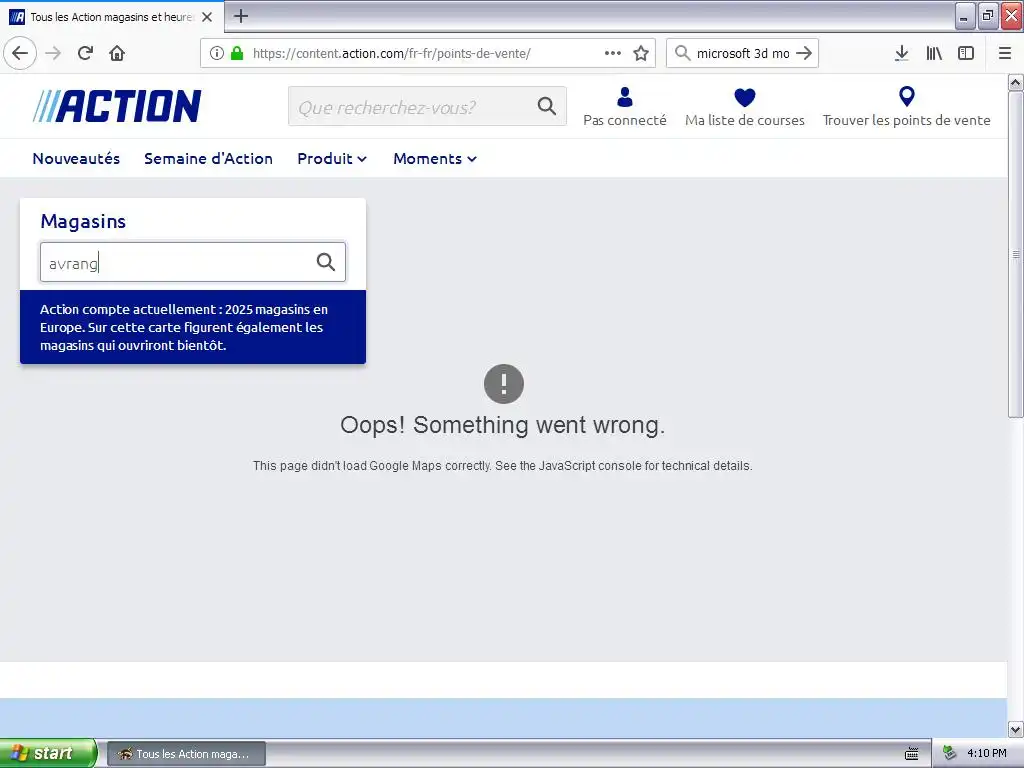Click the Trouver les points de vente pin
The width and height of the screenshot is (1024, 768).
point(906,97)
